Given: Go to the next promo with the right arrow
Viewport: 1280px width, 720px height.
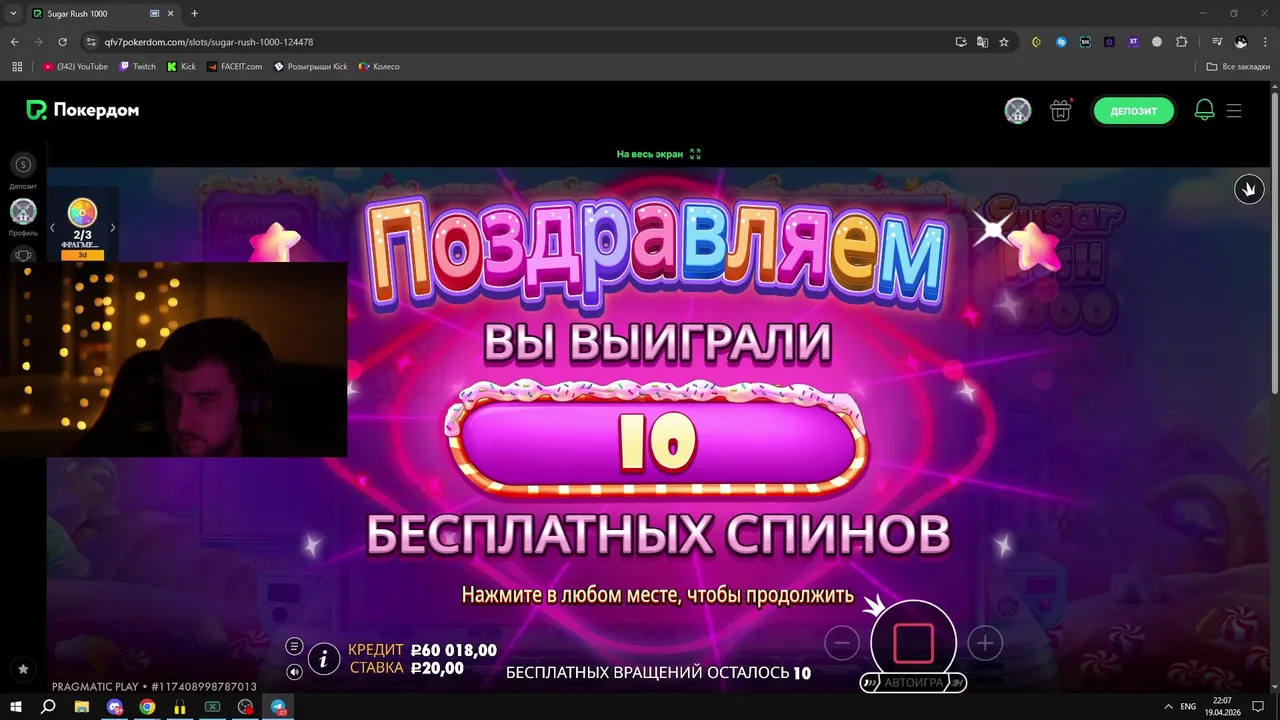Looking at the screenshot, I should click(112, 228).
